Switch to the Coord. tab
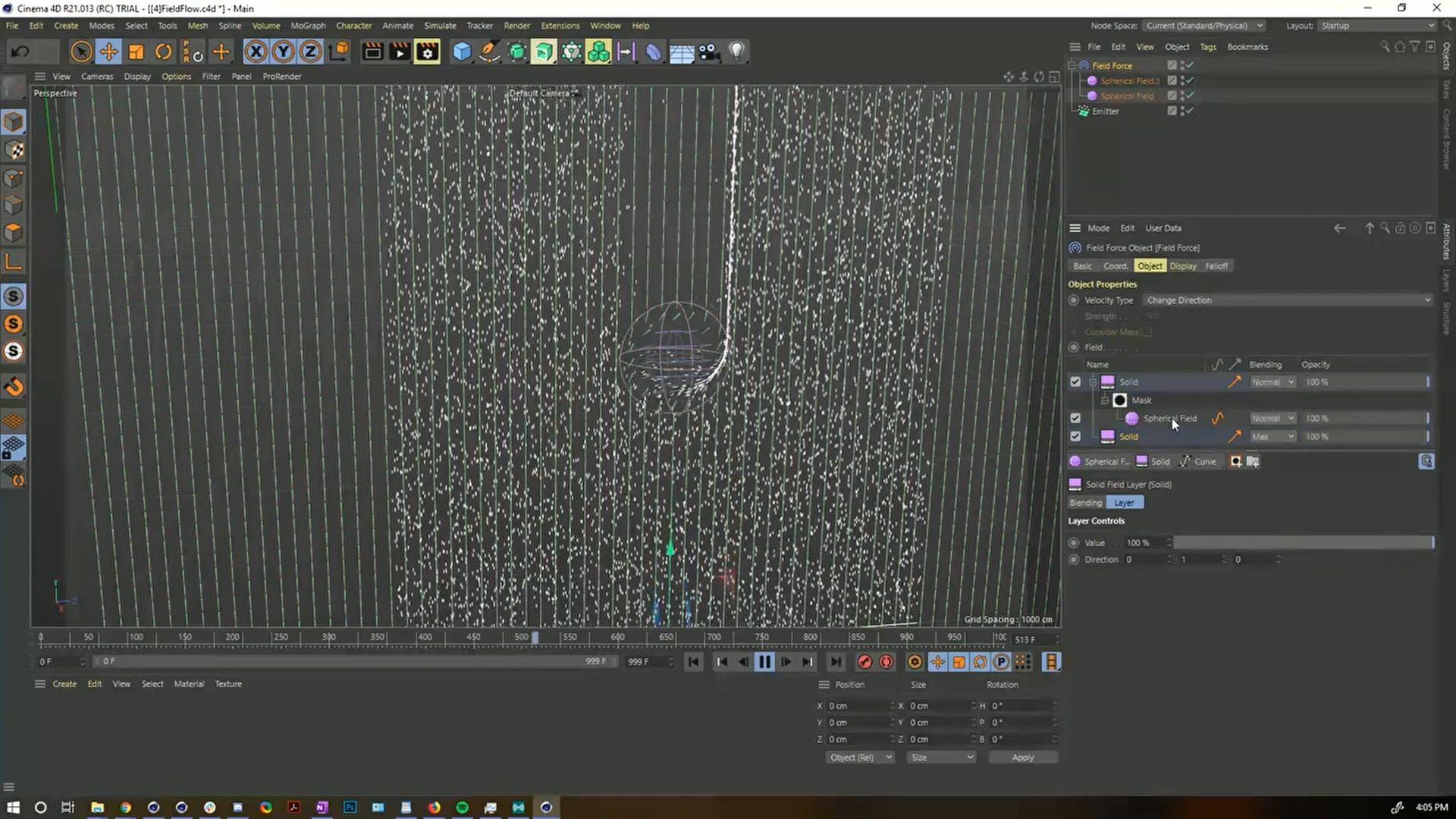This screenshot has width=1456, height=819. point(1116,266)
